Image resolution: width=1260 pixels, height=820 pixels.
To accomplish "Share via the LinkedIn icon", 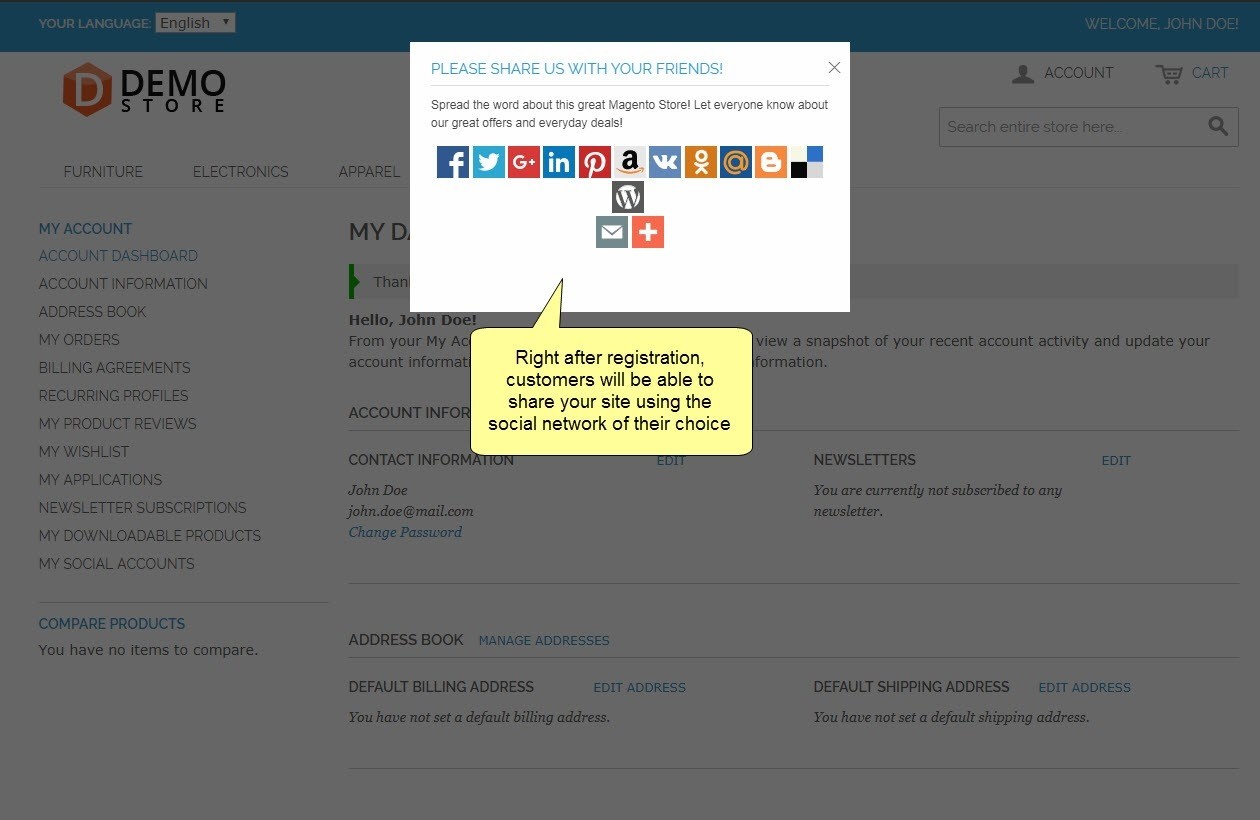I will (559, 162).
